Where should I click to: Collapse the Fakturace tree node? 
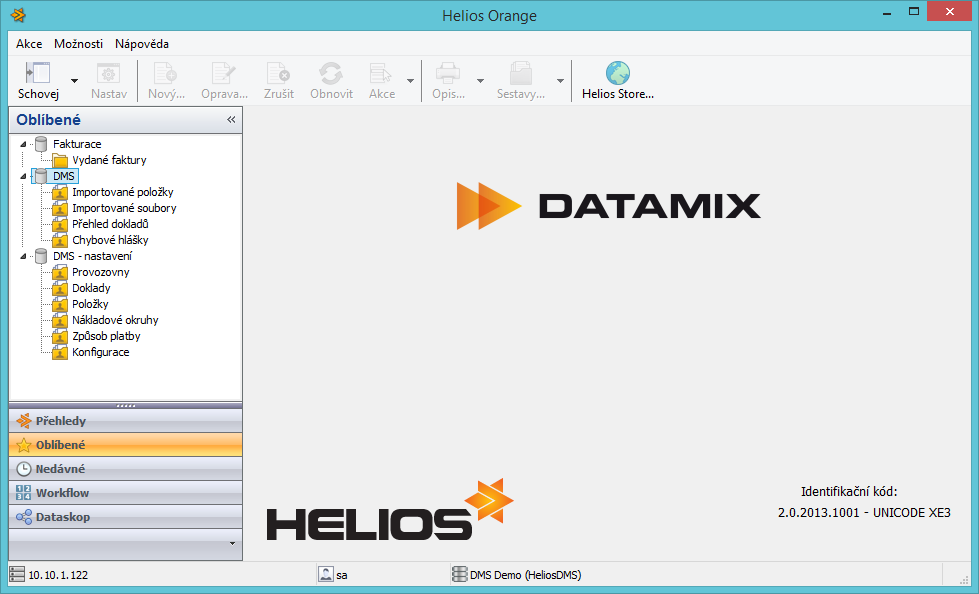pos(24,145)
